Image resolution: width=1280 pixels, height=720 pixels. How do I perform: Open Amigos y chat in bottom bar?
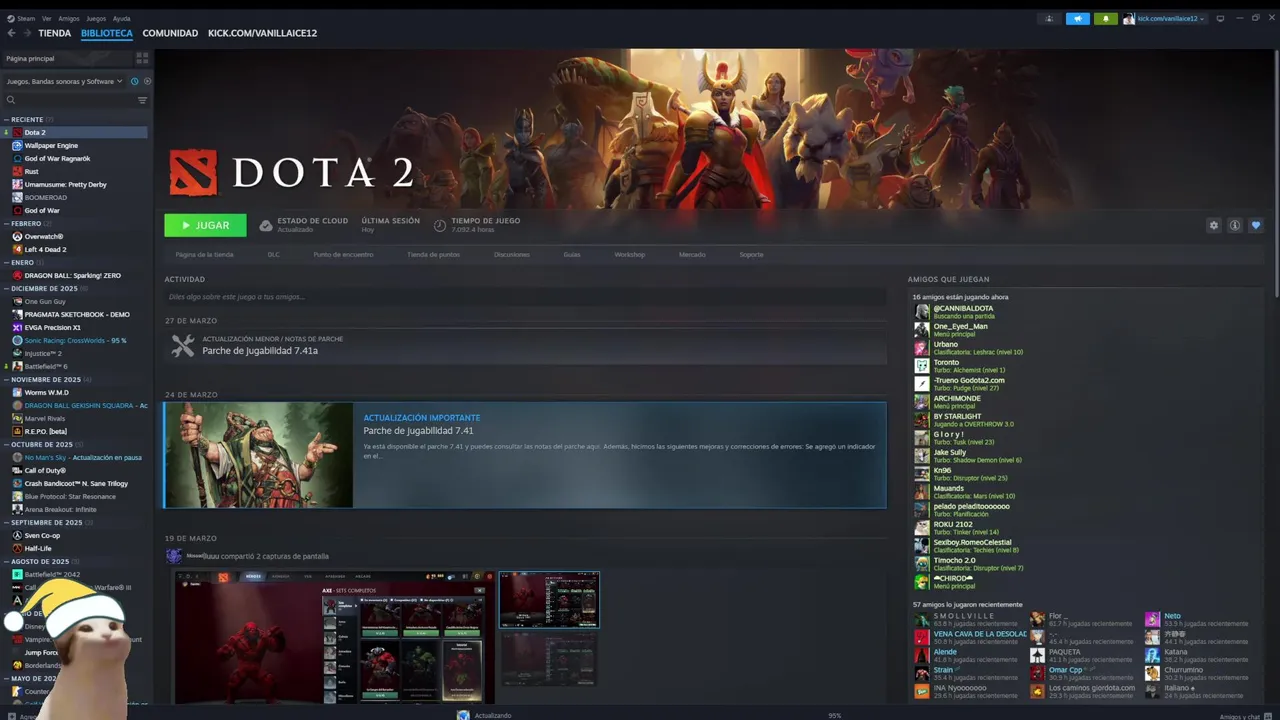pos(1240,716)
